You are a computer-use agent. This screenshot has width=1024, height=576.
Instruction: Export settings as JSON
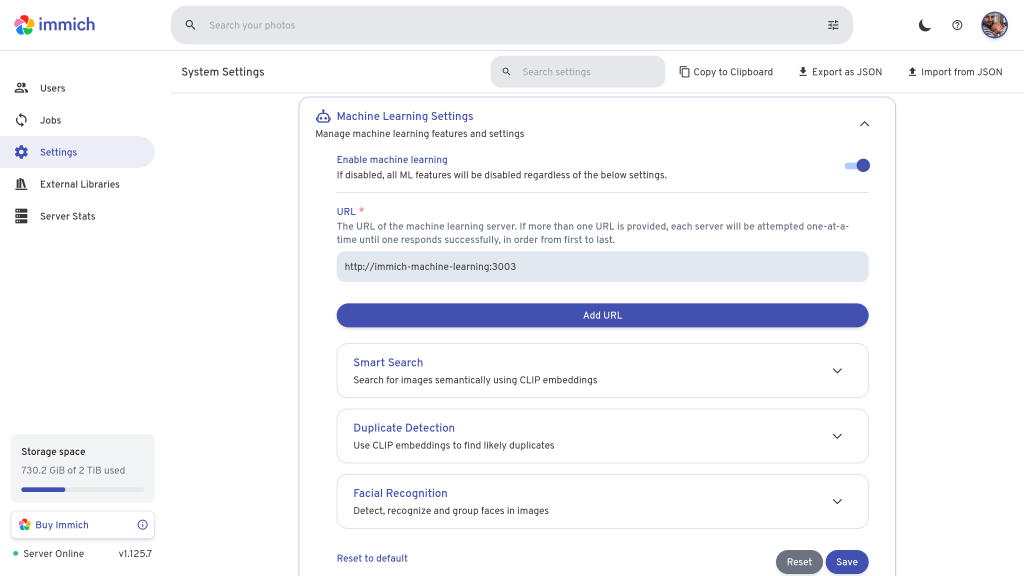[840, 72]
